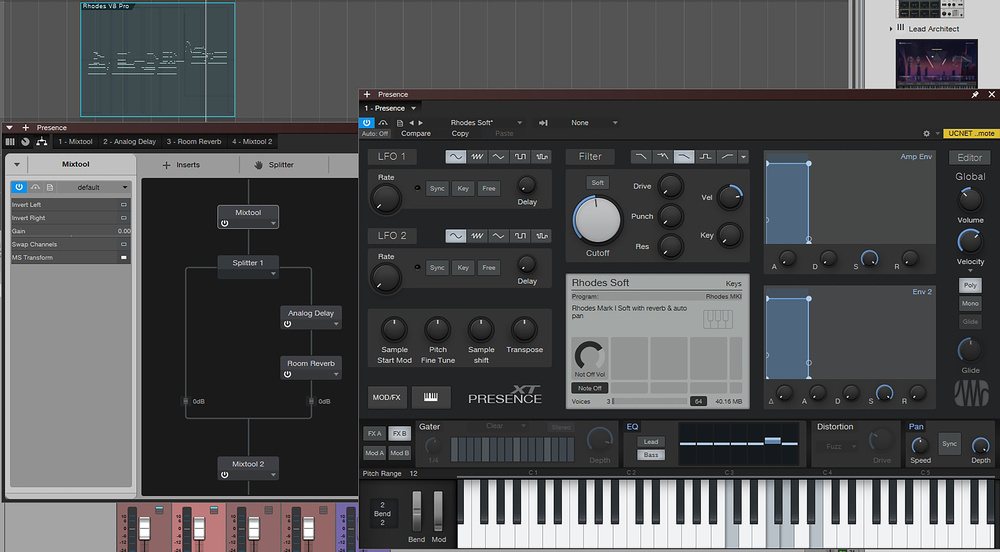This screenshot has width=1000, height=552.
Task: Select LFO 1 sine waveform
Action: click(x=455, y=157)
